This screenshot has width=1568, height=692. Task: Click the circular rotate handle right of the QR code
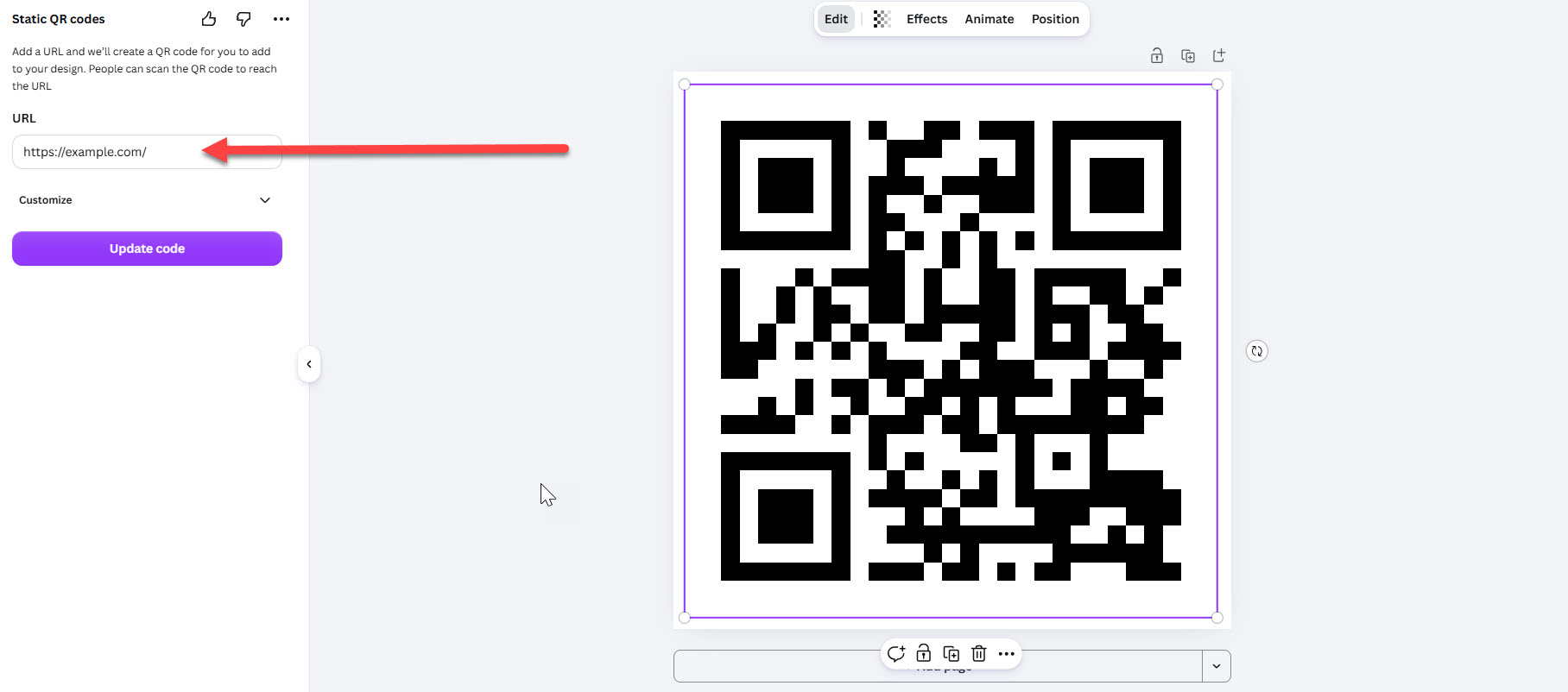[1257, 351]
